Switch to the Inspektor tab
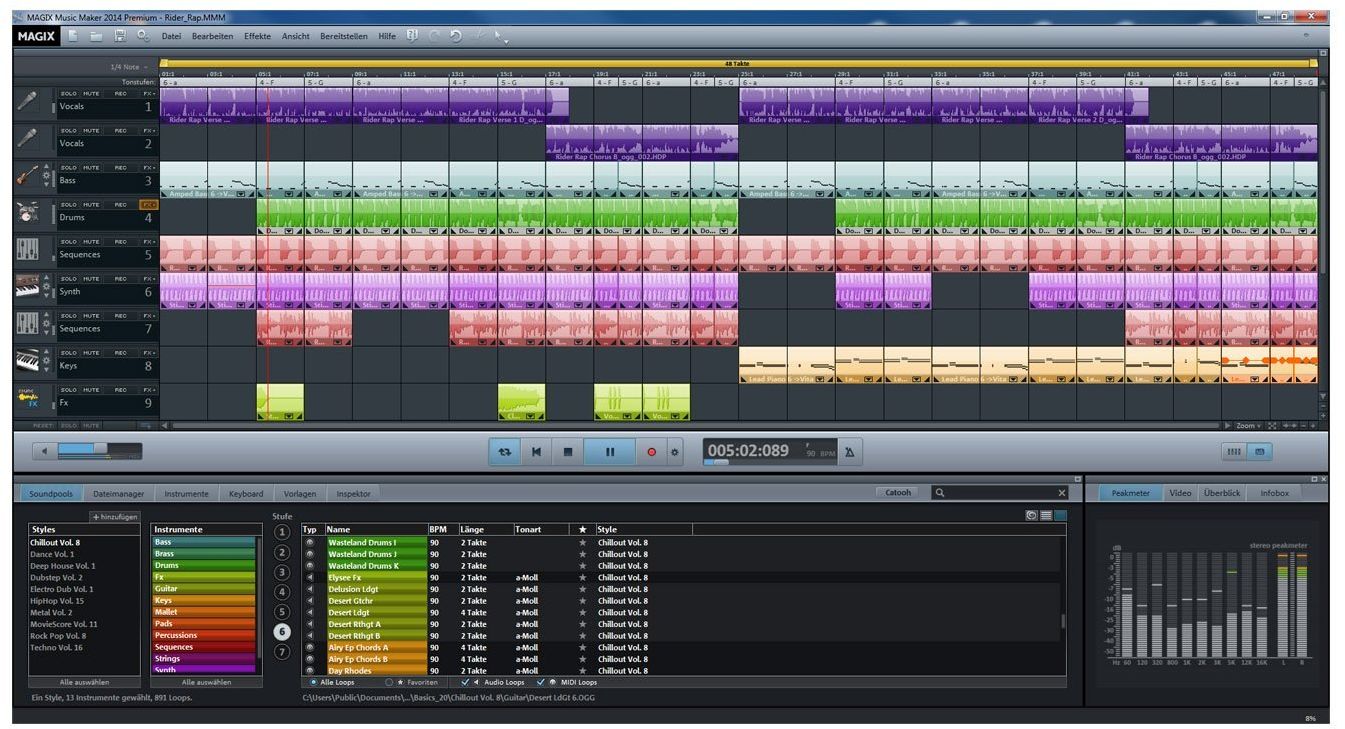 point(354,493)
